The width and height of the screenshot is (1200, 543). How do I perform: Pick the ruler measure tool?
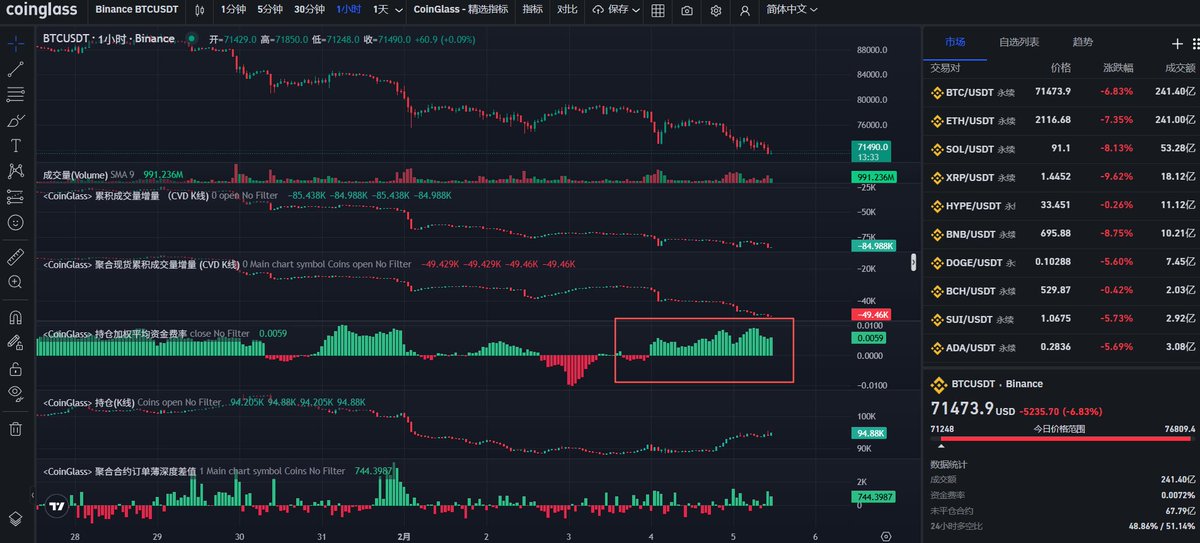(x=16, y=256)
